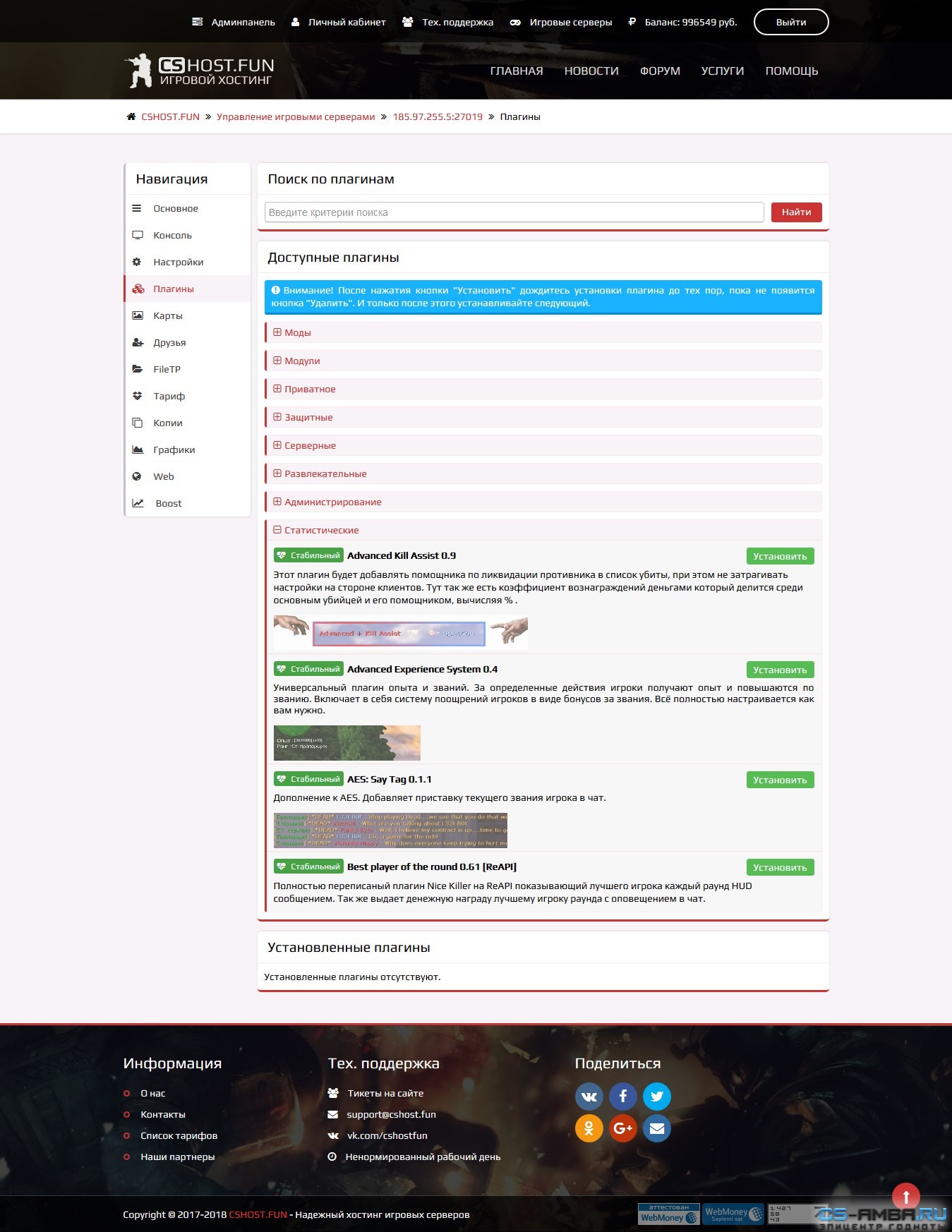
Task: Click the Выйти button
Action: (791, 22)
